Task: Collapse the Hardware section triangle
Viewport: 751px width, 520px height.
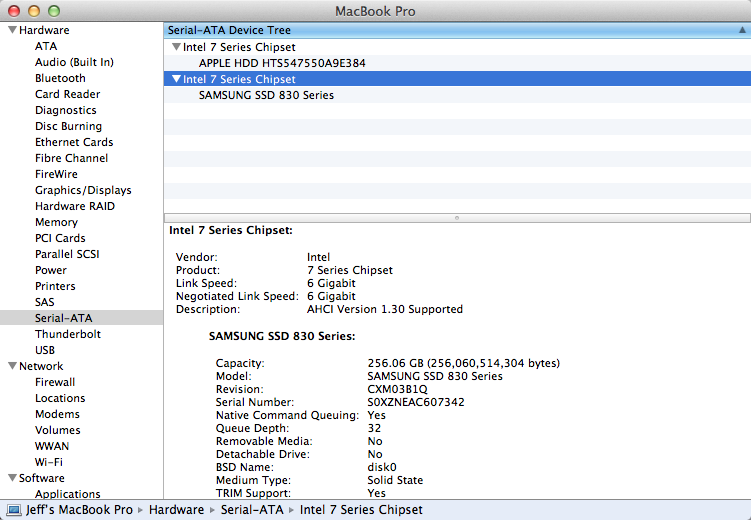Action: pos(12,30)
